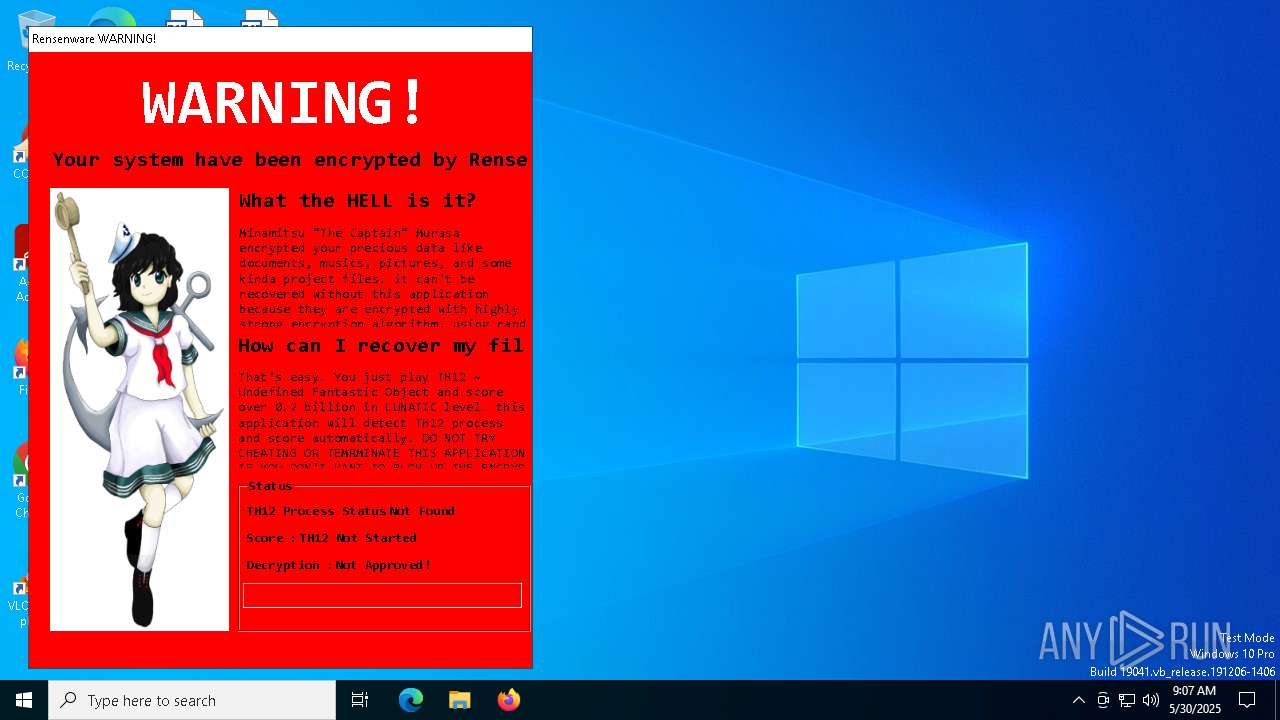Open File Explorer from the taskbar
1280x720 pixels.
coord(459,700)
